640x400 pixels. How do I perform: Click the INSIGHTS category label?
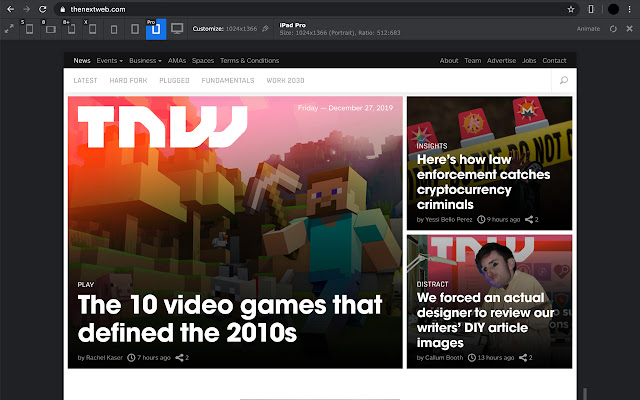pos(432,146)
